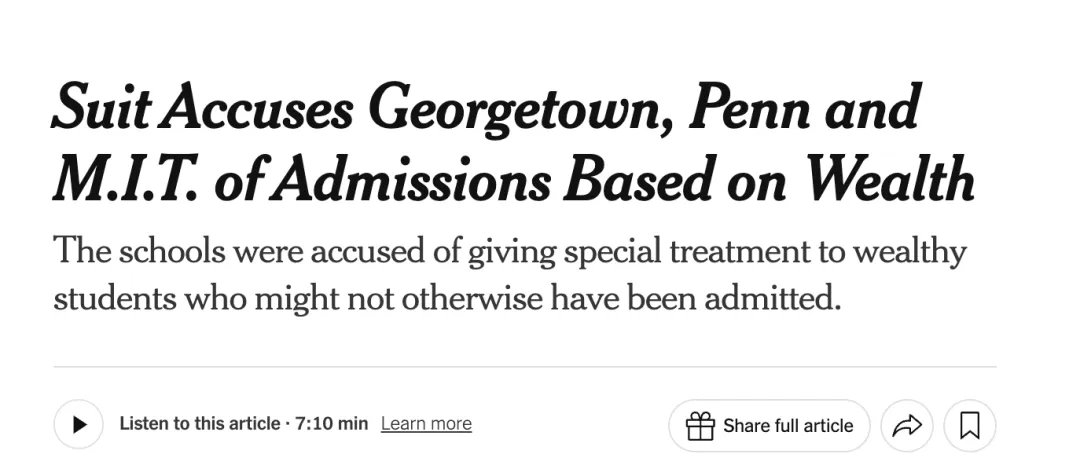Click the "Listen to this article" label

point(200,423)
